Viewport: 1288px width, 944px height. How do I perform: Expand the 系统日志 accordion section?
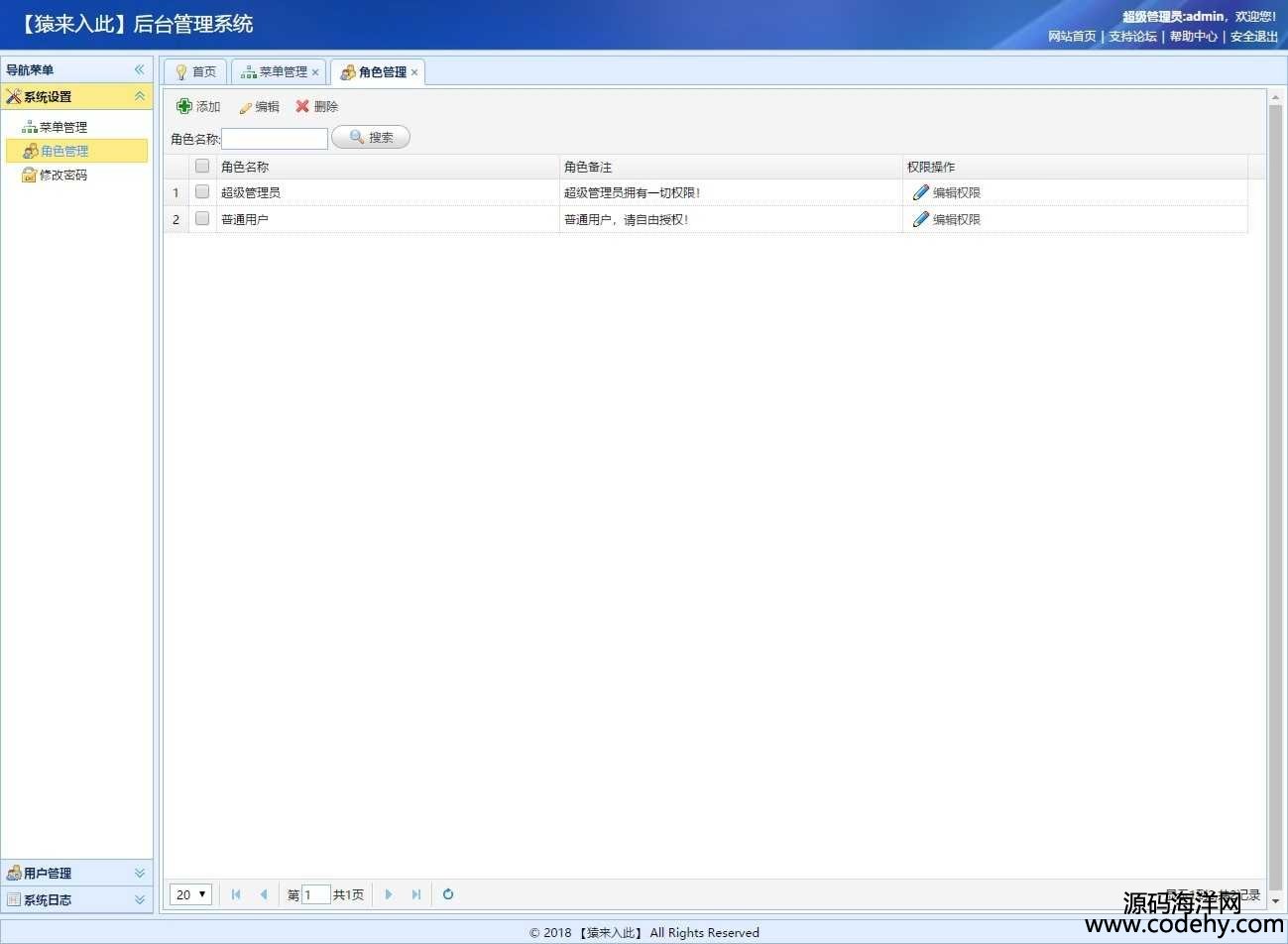click(x=140, y=899)
